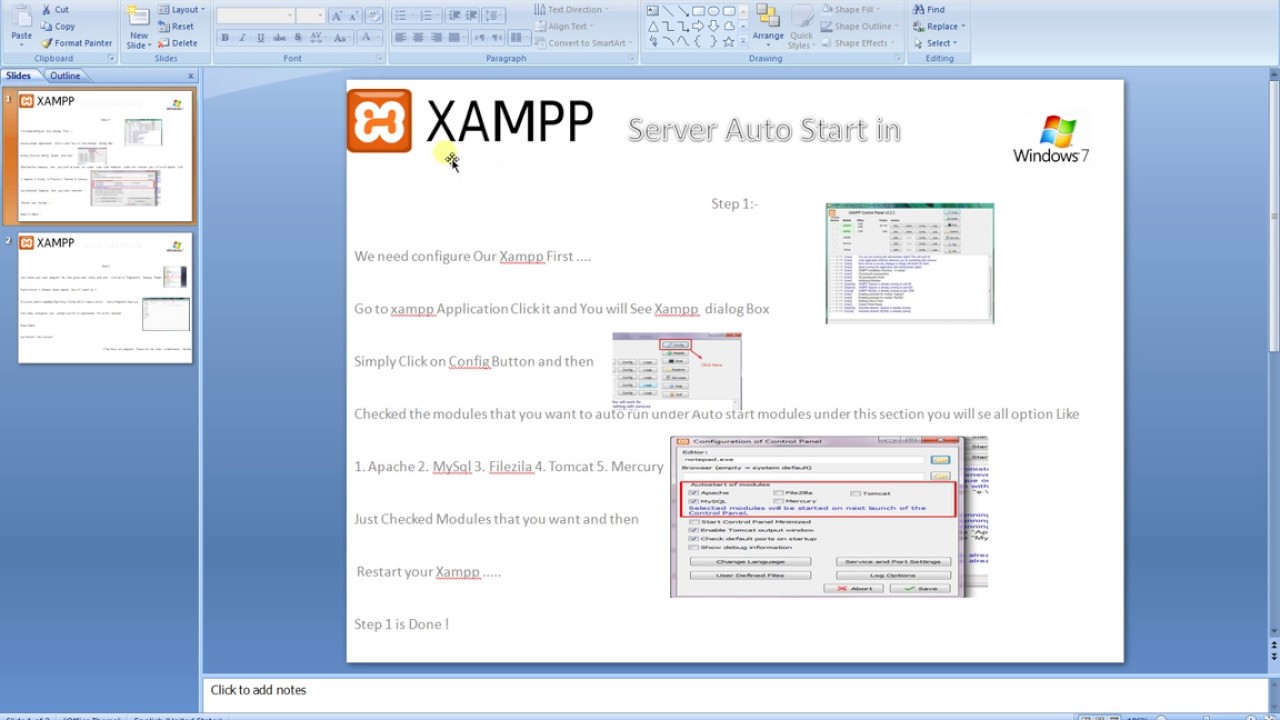Expand the Replace dropdown arrow
Screen dimensions: 1280x720
[964, 27]
